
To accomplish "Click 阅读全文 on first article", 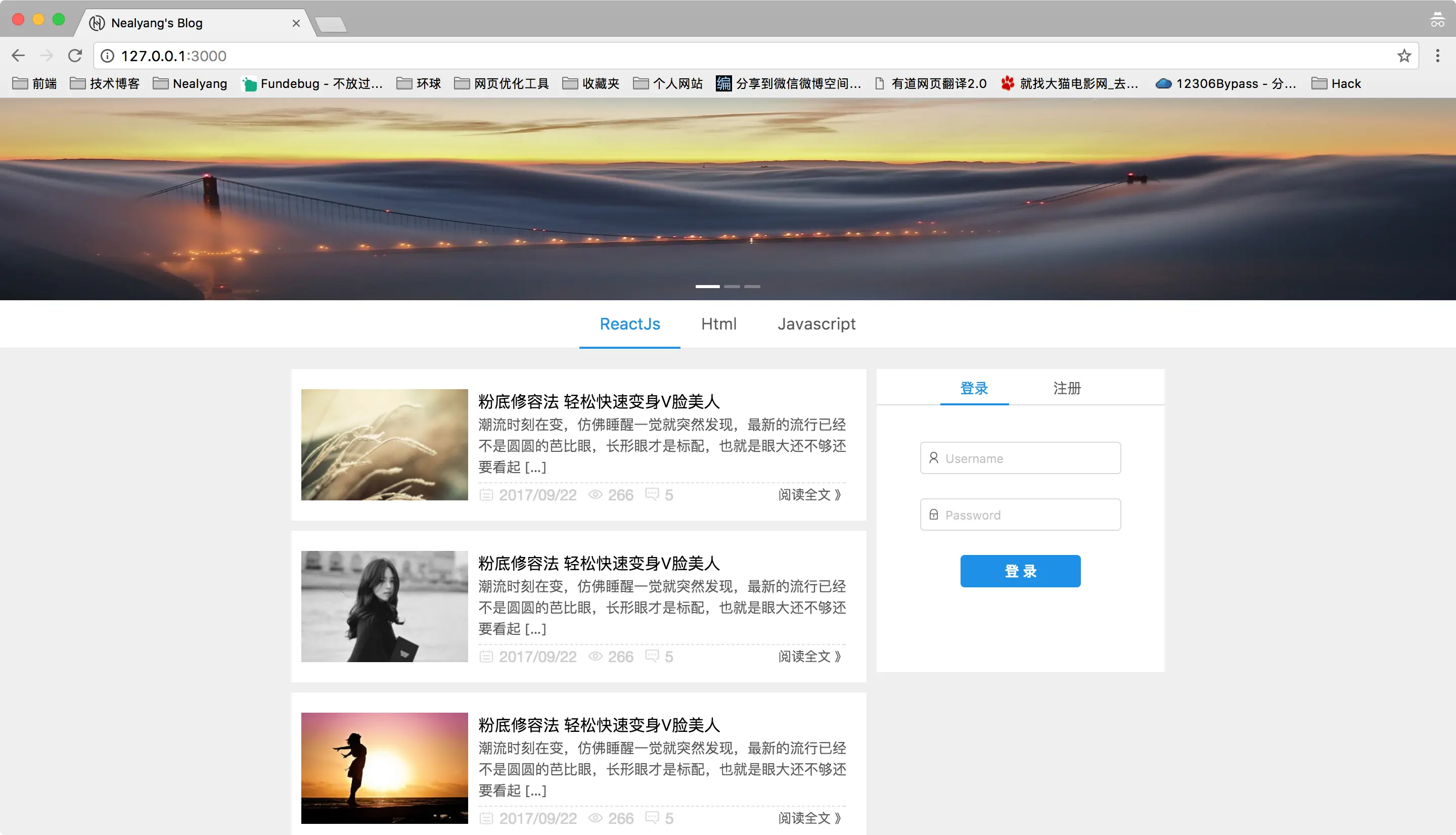I will (x=809, y=495).
